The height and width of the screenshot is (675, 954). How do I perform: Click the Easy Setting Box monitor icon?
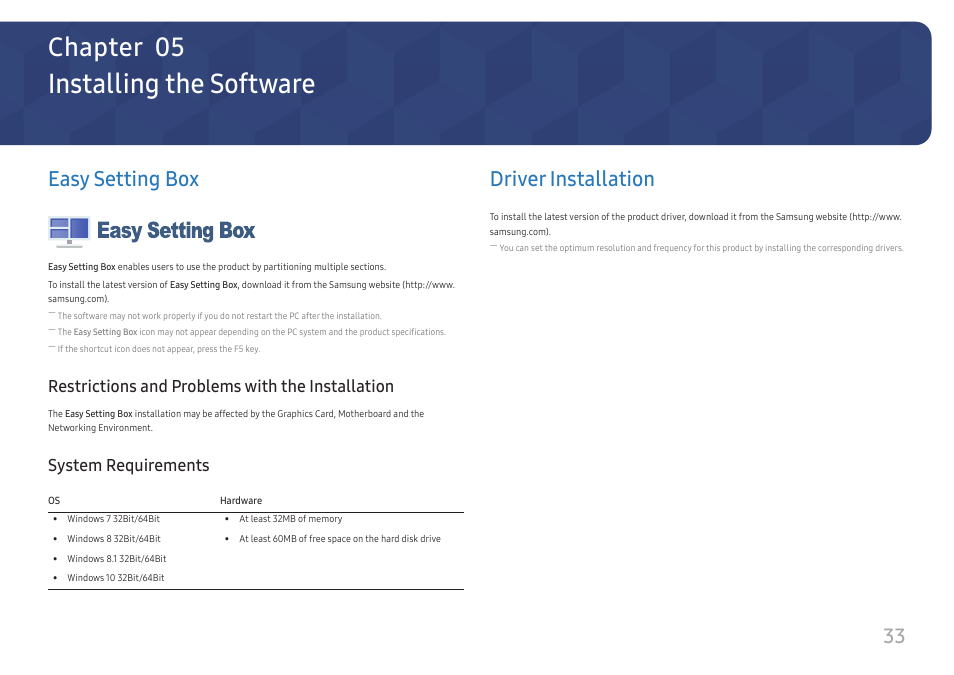[69, 231]
